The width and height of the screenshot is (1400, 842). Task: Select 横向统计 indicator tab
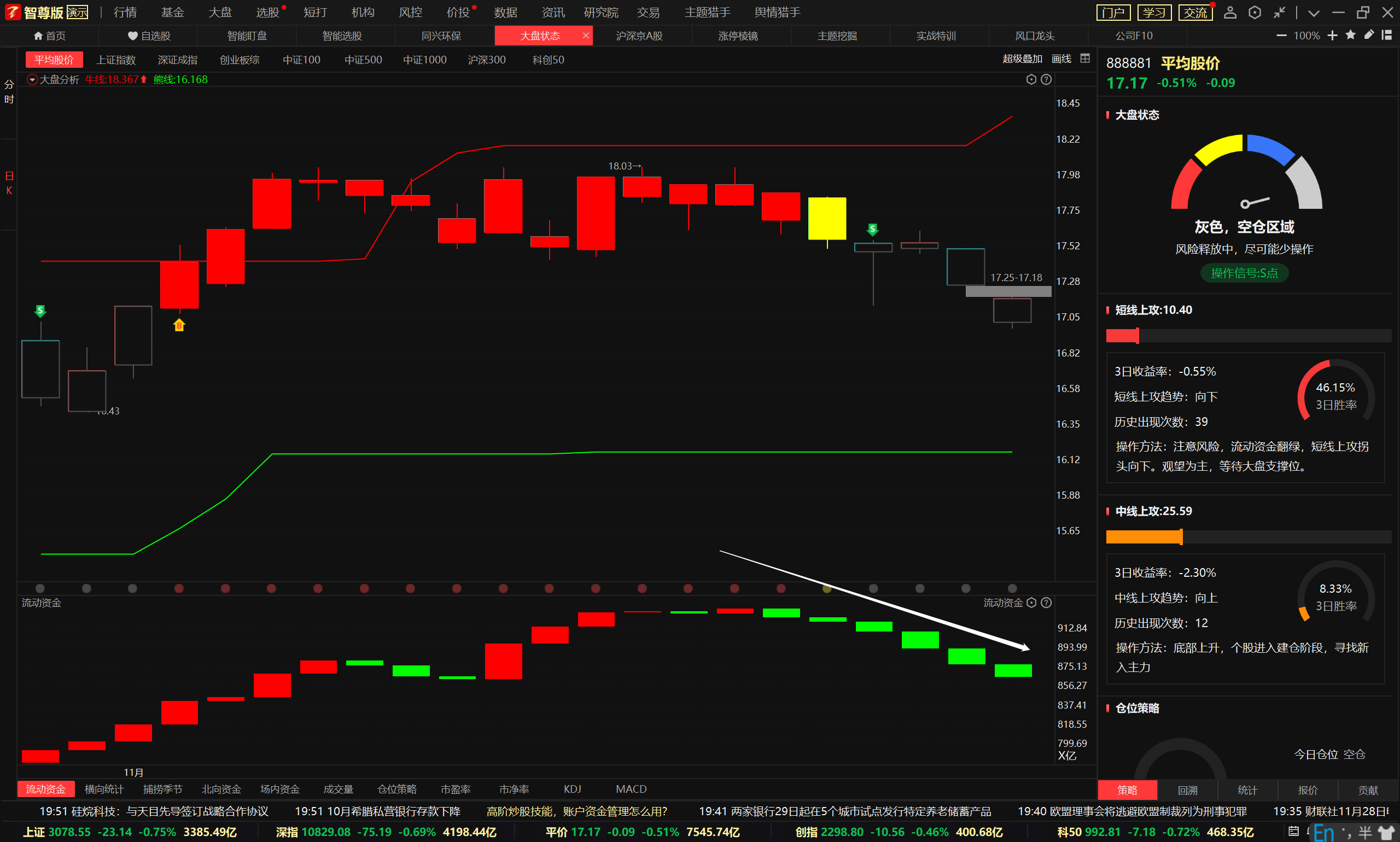coord(104,789)
